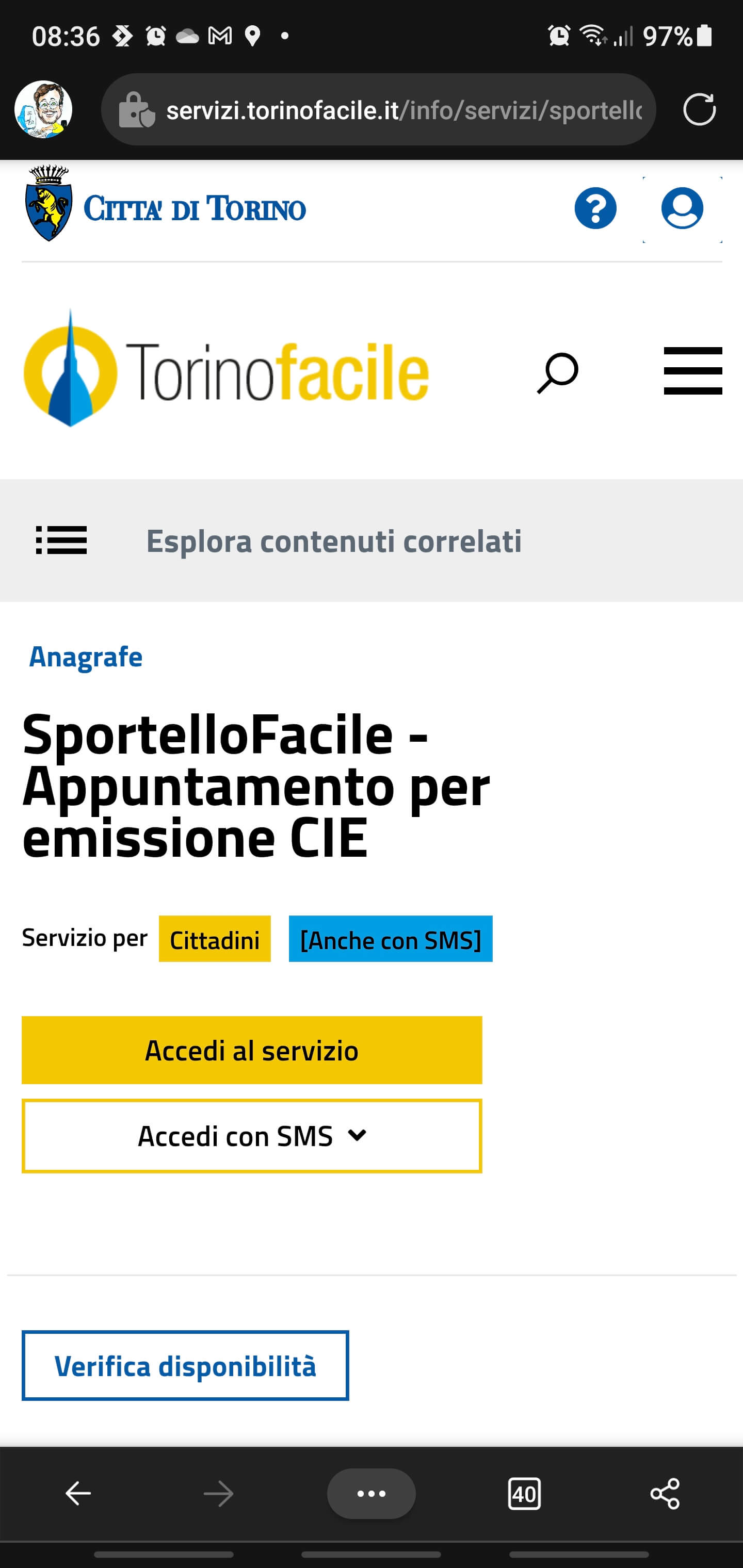Screen dimensions: 743x1568
Task: Open the browser three-dots menu
Action: click(x=372, y=1493)
